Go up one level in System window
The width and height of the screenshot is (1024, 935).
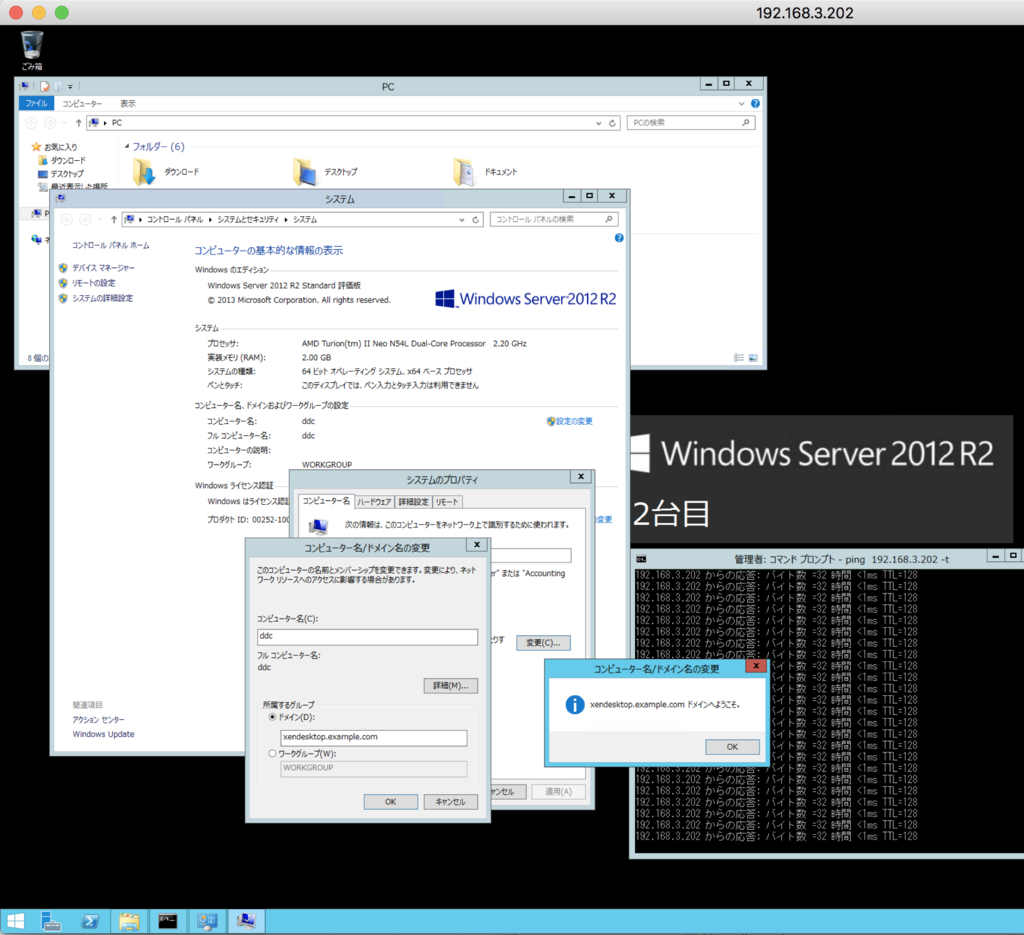coord(114,219)
